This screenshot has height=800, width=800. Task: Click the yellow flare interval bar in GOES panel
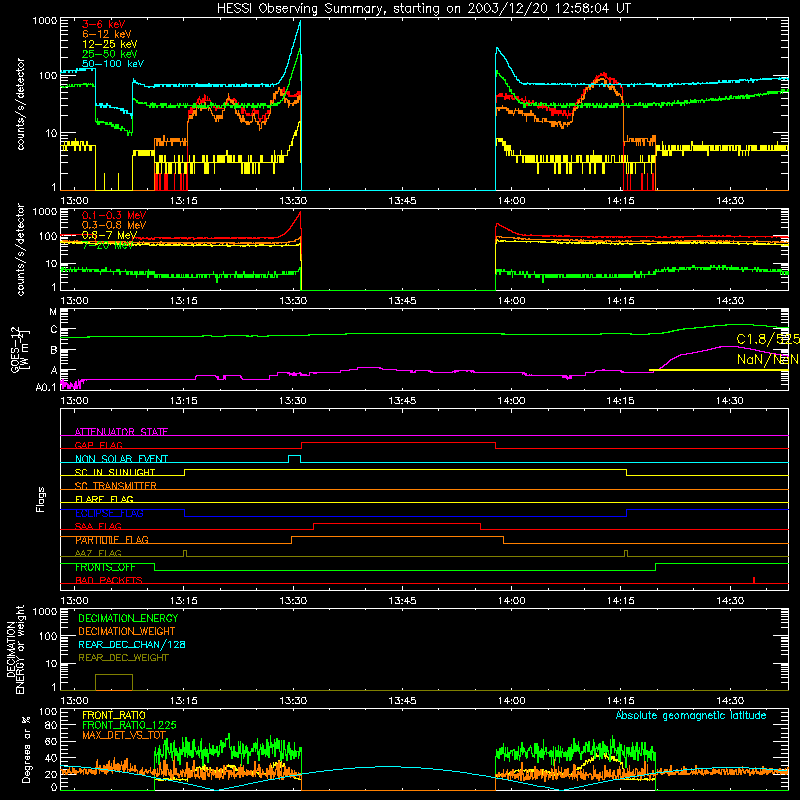pyautogui.click(x=718, y=370)
